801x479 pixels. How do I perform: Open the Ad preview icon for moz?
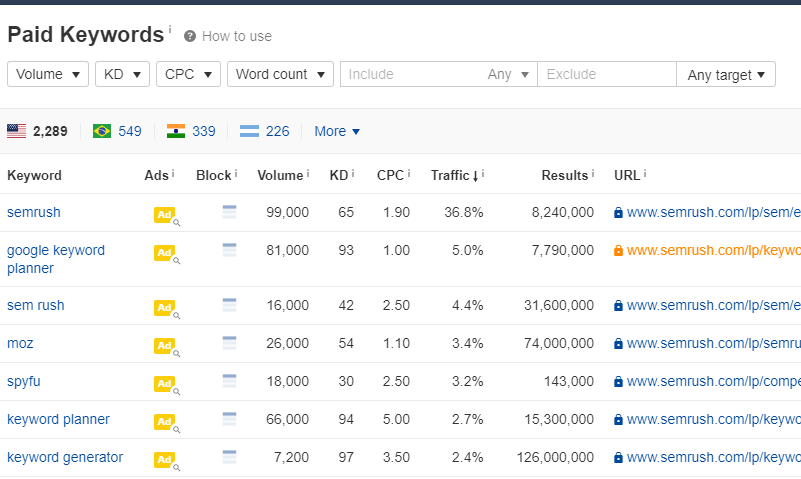pos(167,346)
